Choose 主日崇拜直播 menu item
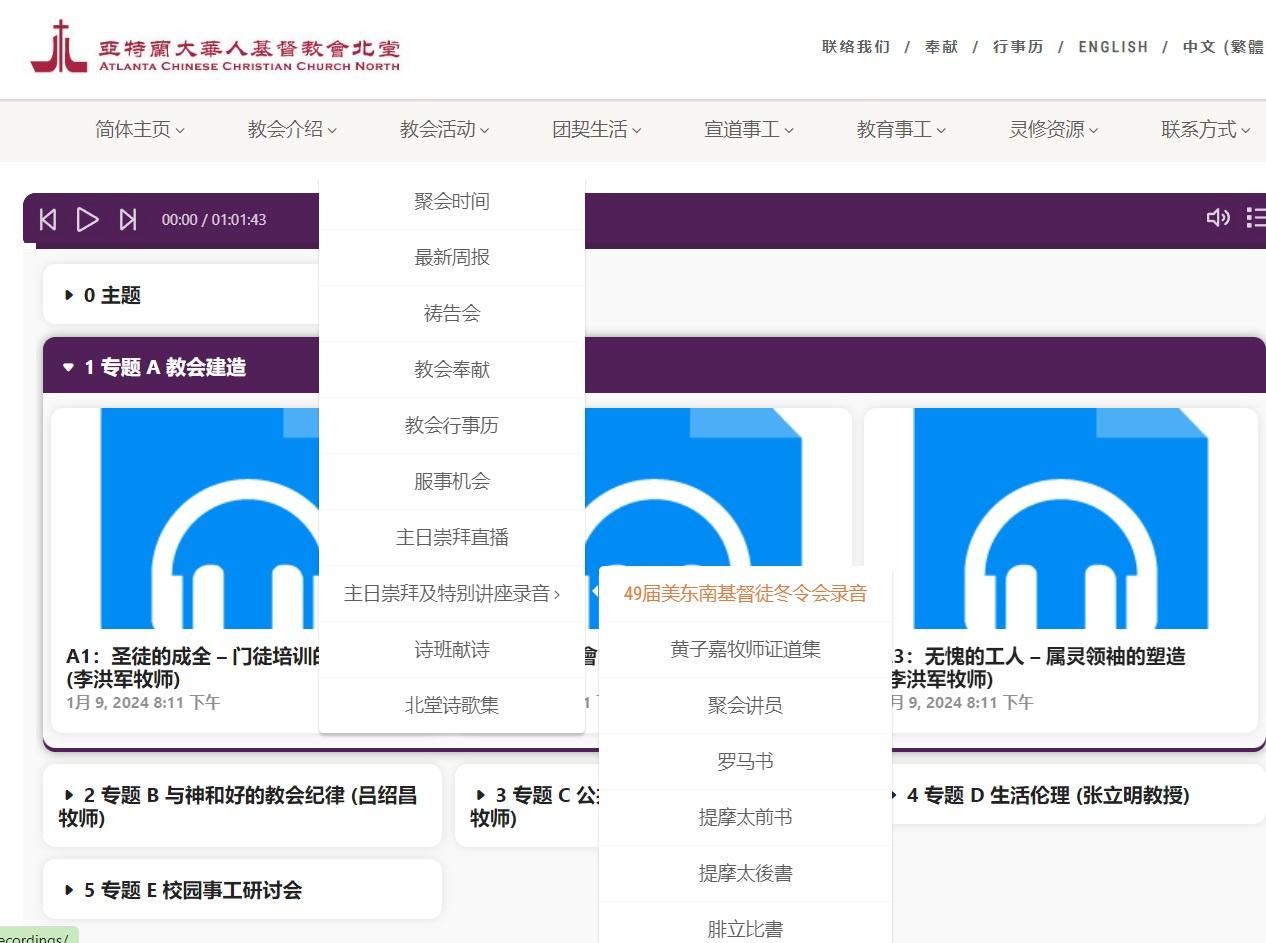Image resolution: width=1266 pixels, height=943 pixels. (452, 537)
